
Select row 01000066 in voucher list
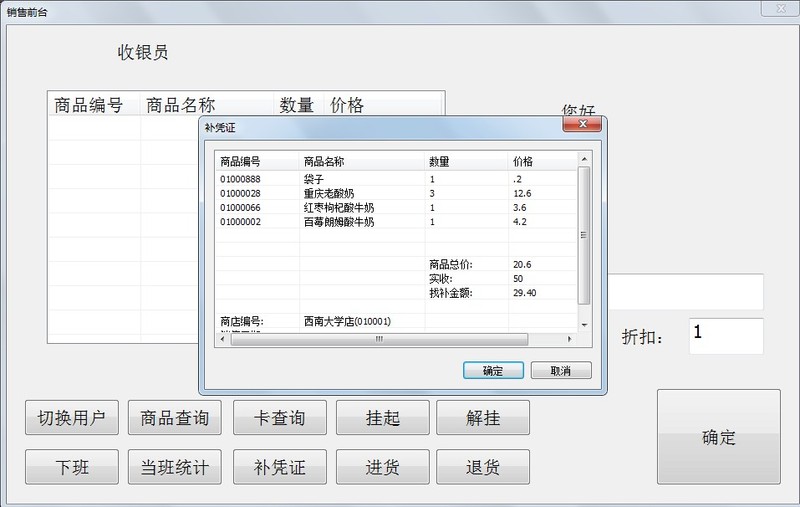[396, 208]
